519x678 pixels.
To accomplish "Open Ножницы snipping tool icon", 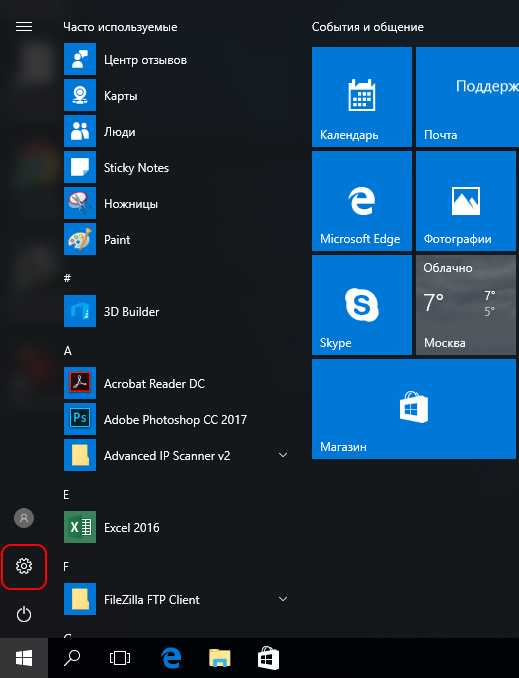I will click(80, 203).
